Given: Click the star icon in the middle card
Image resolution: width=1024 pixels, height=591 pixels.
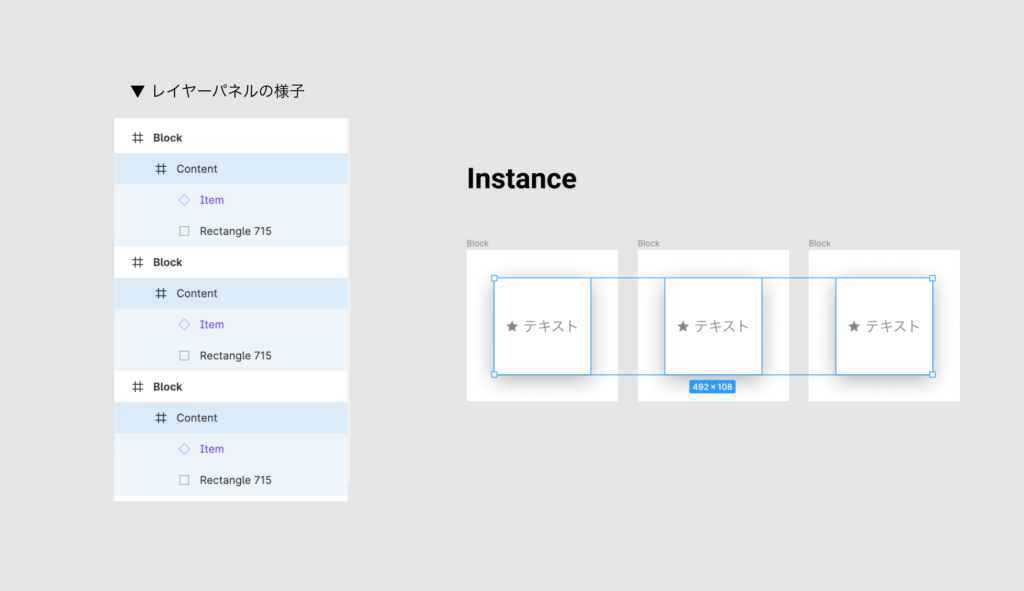Looking at the screenshot, I should click(x=683, y=326).
